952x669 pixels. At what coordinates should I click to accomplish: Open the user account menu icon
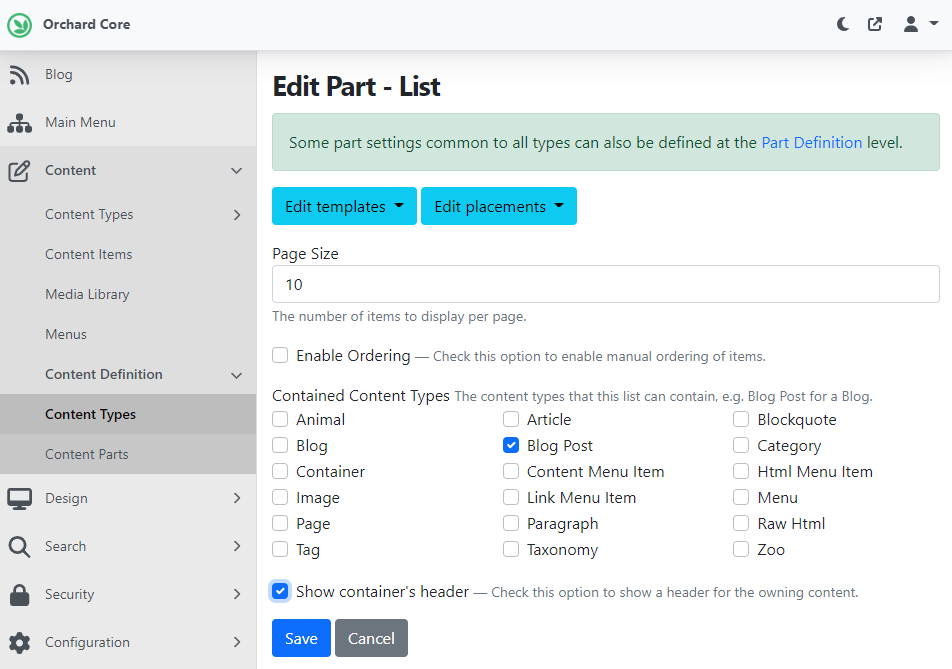coord(911,24)
